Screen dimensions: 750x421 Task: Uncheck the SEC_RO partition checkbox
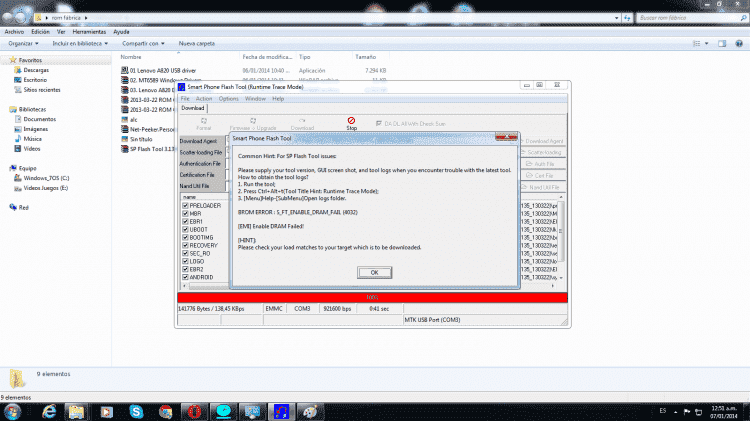(x=185, y=254)
